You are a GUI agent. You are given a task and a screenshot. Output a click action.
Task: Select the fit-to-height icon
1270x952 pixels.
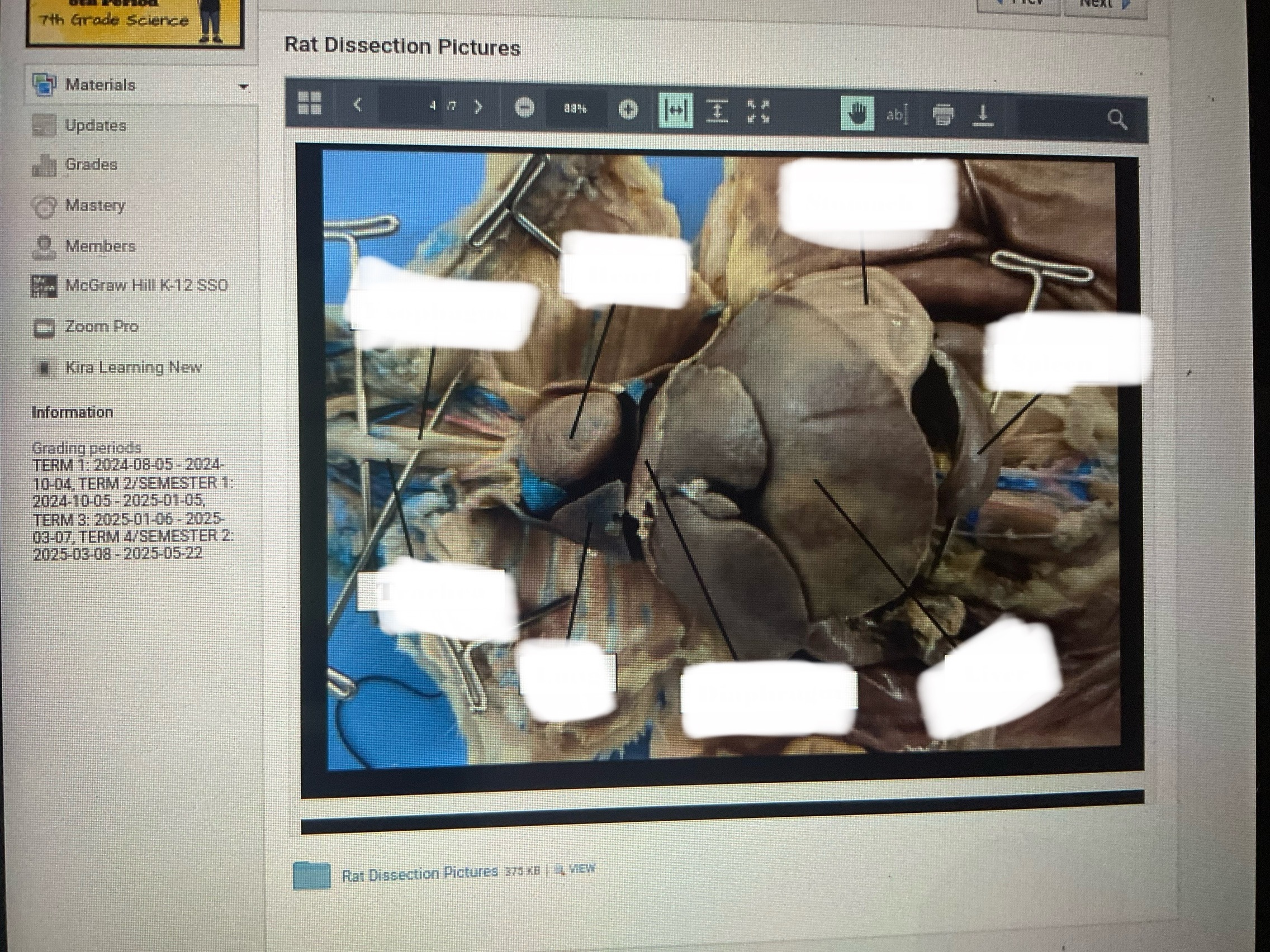click(x=717, y=111)
